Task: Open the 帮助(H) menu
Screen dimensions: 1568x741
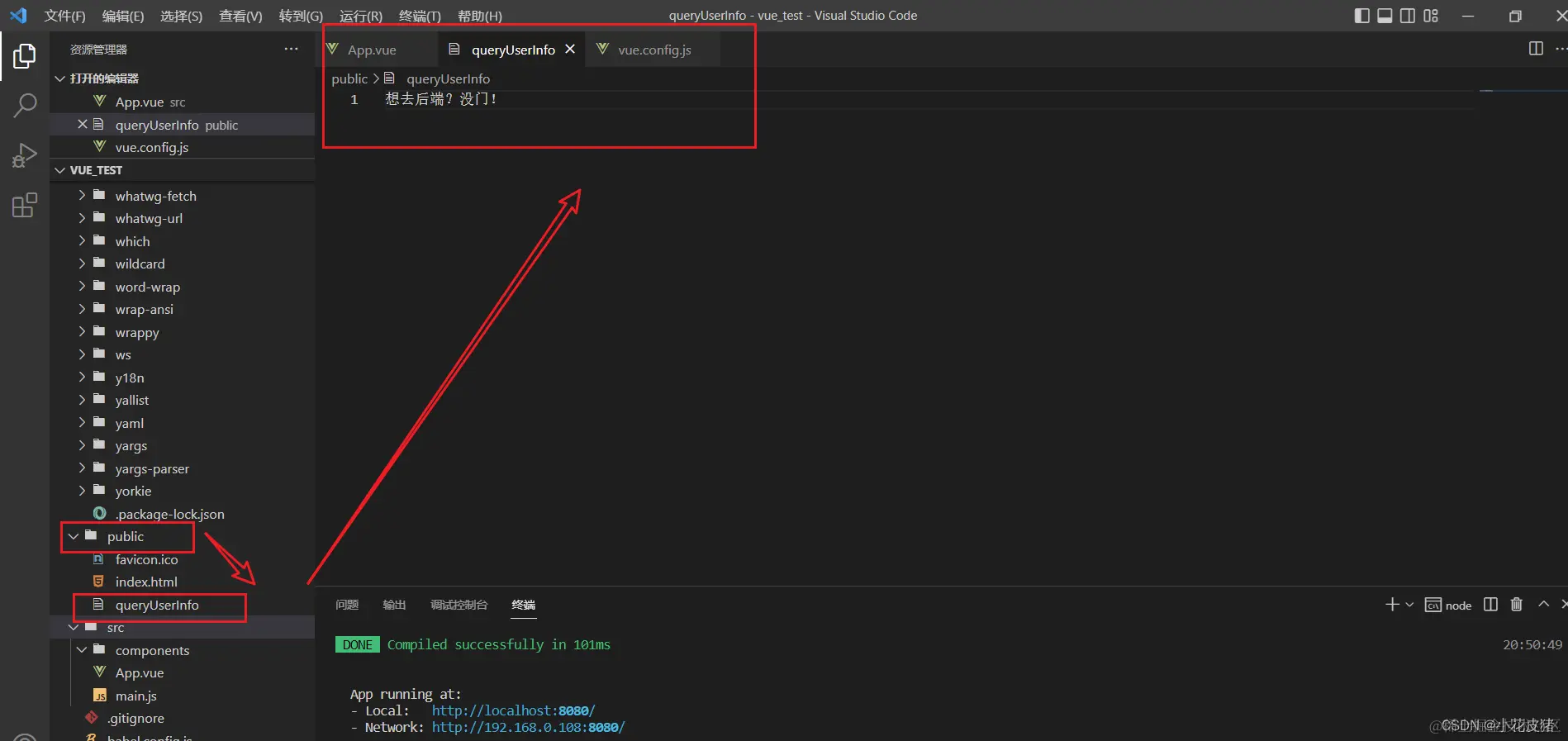Action: [480, 16]
